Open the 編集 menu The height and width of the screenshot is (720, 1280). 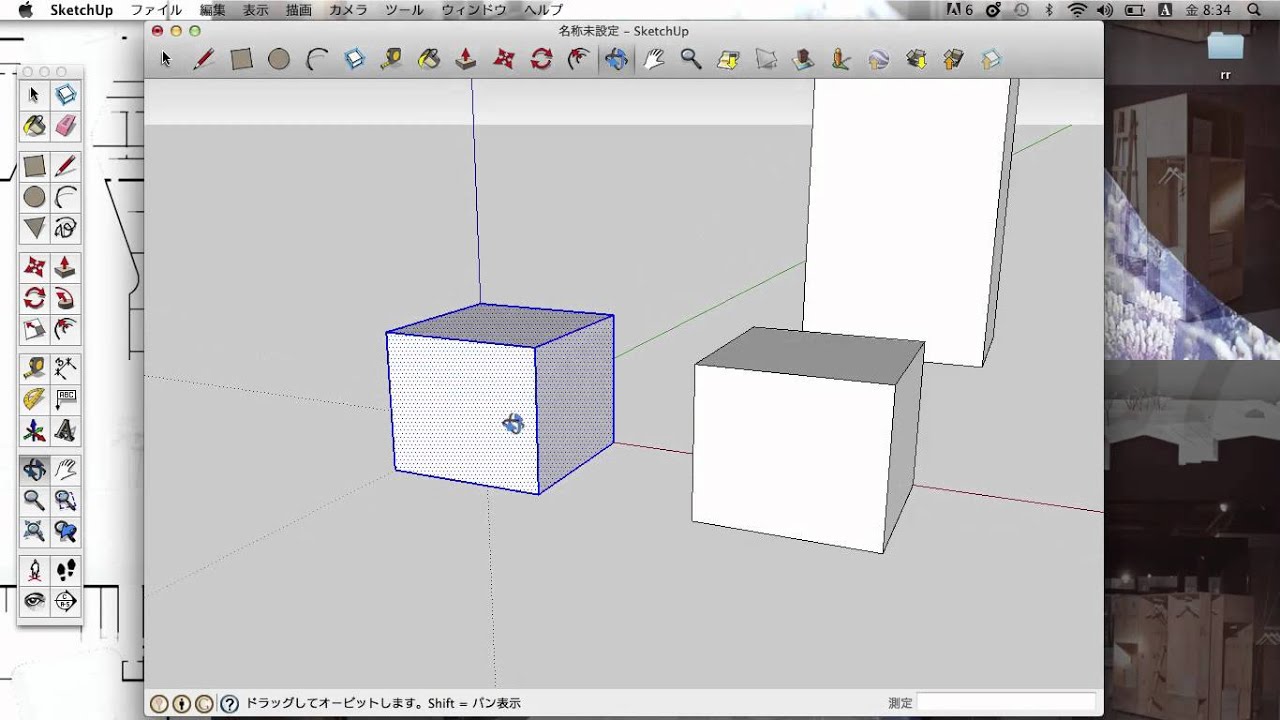pyautogui.click(x=212, y=10)
